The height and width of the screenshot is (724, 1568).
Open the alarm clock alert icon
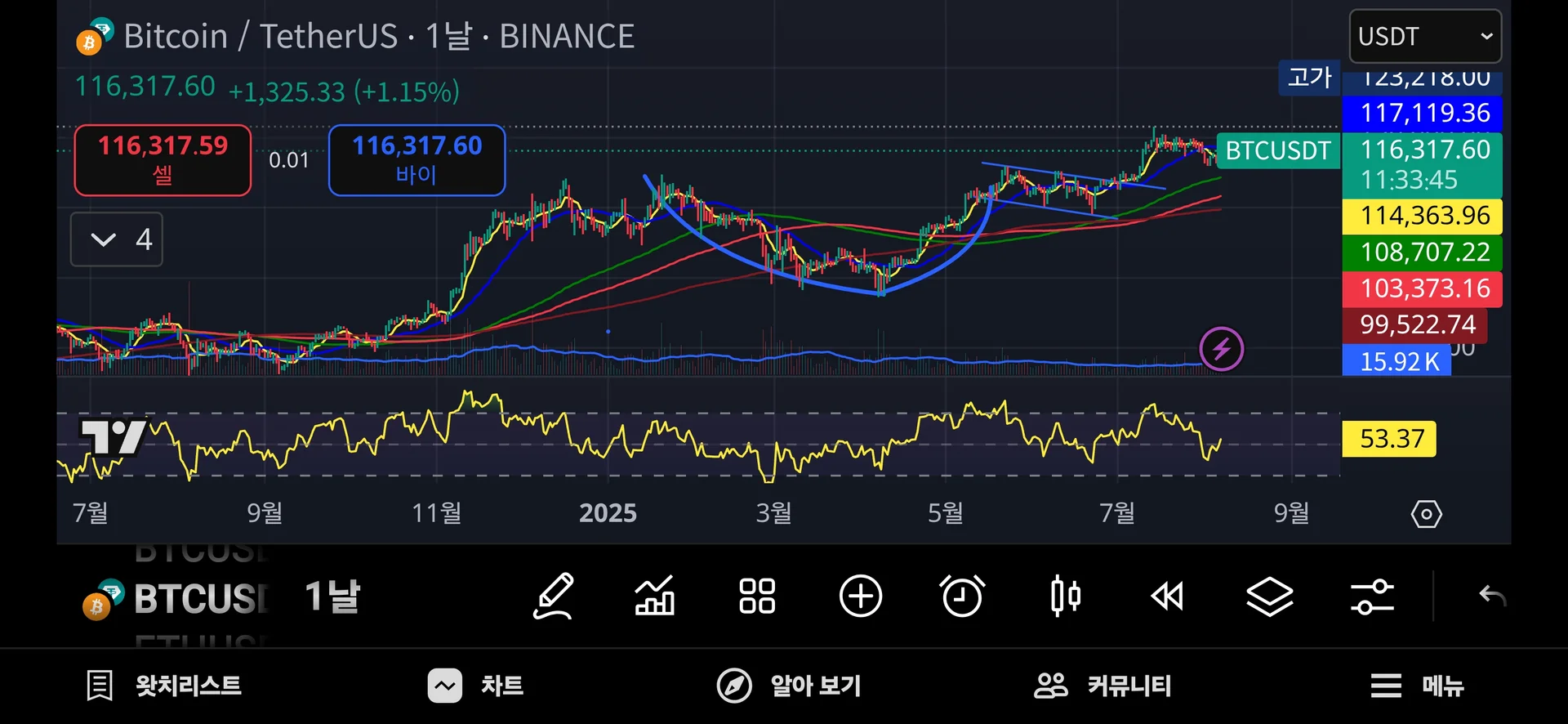[962, 597]
